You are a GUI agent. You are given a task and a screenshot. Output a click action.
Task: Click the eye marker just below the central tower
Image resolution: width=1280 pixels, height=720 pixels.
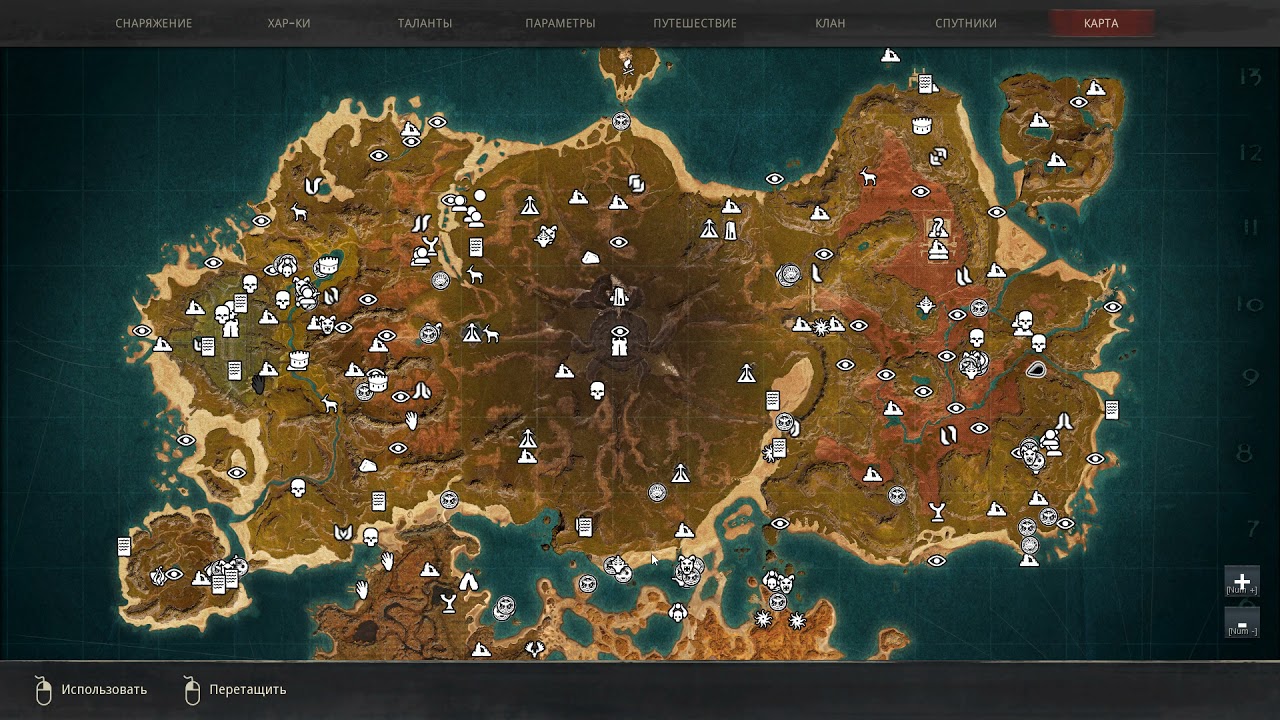pyautogui.click(x=620, y=331)
